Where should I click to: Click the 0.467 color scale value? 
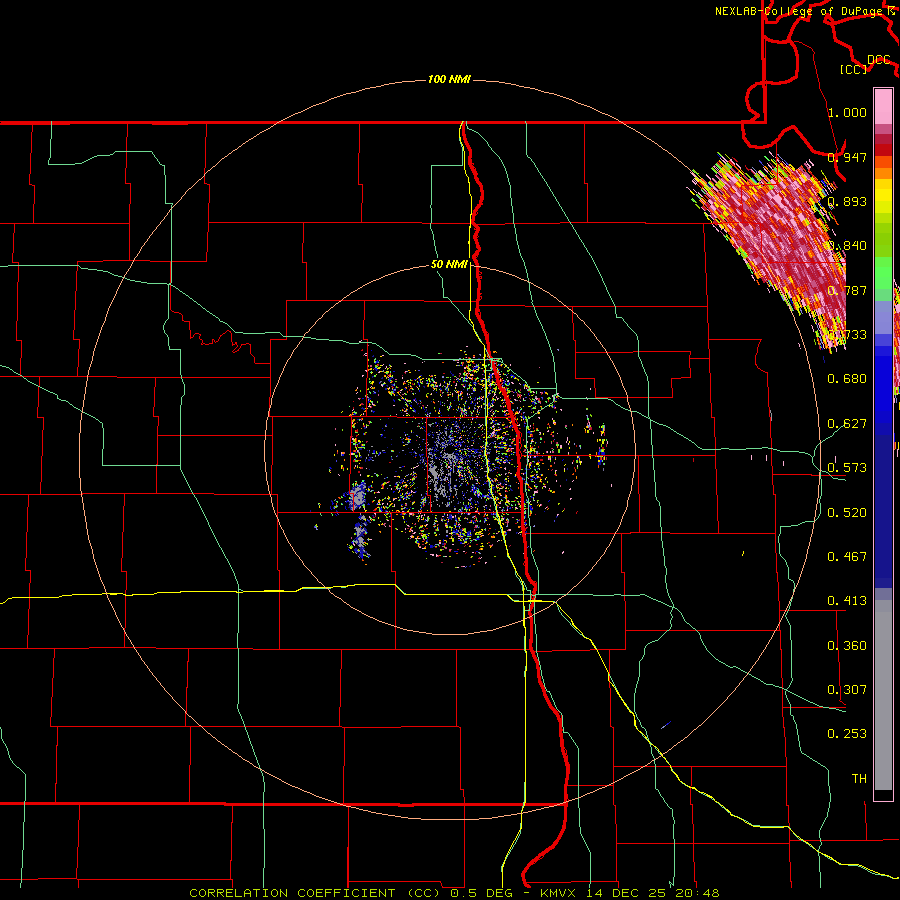[x=847, y=557]
